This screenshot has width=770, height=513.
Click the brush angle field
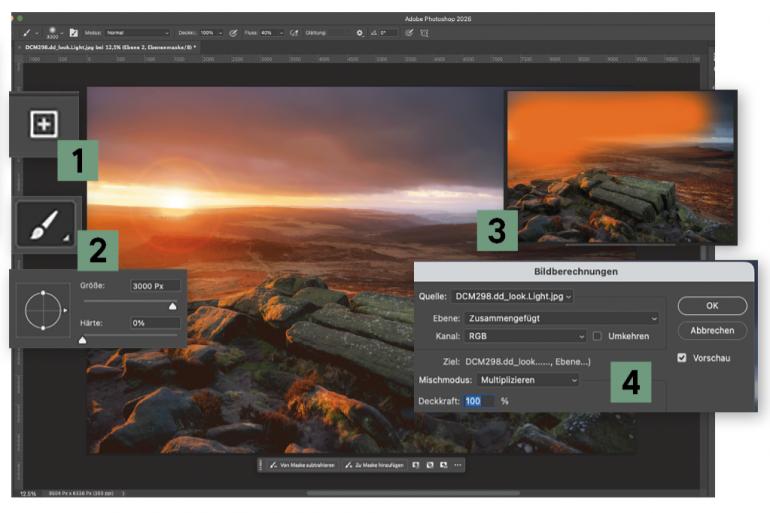tap(388, 33)
